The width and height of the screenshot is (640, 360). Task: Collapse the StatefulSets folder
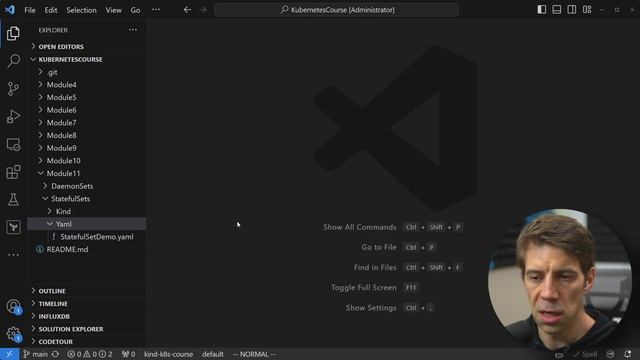click(x=87, y=199)
